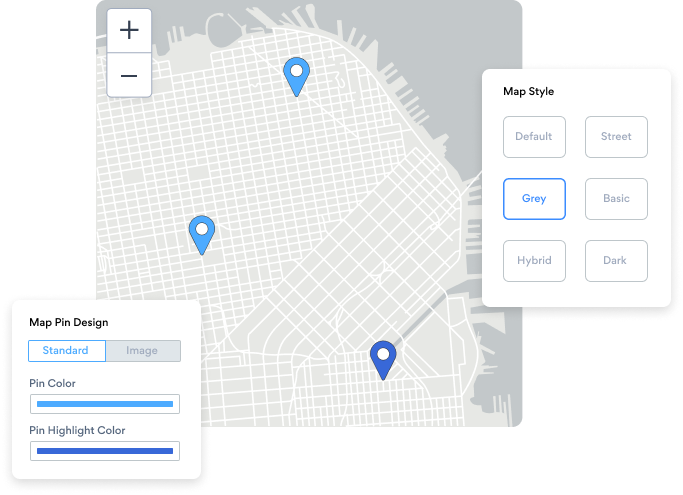Click the Map Style panel heading
The height and width of the screenshot is (495, 683).
click(528, 92)
